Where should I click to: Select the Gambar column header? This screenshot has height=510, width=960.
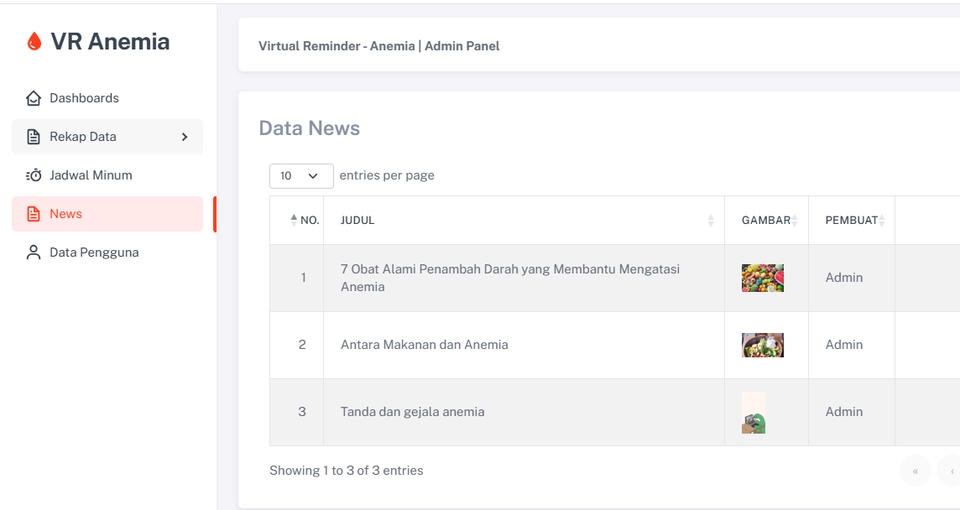coord(766,220)
